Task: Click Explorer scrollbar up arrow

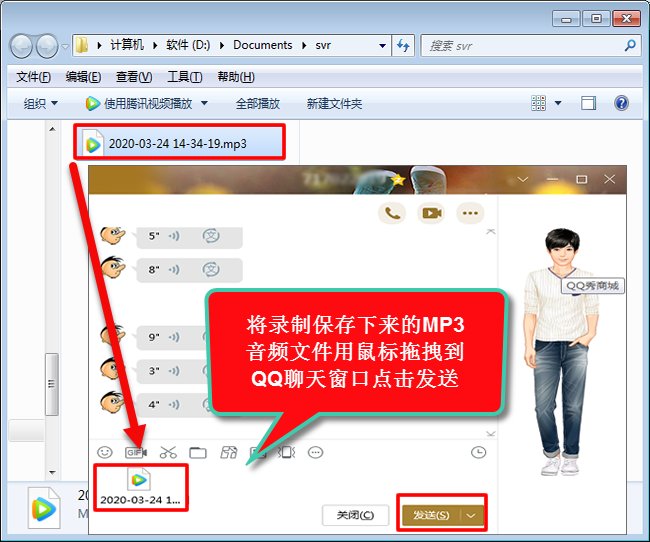Action: [52, 129]
